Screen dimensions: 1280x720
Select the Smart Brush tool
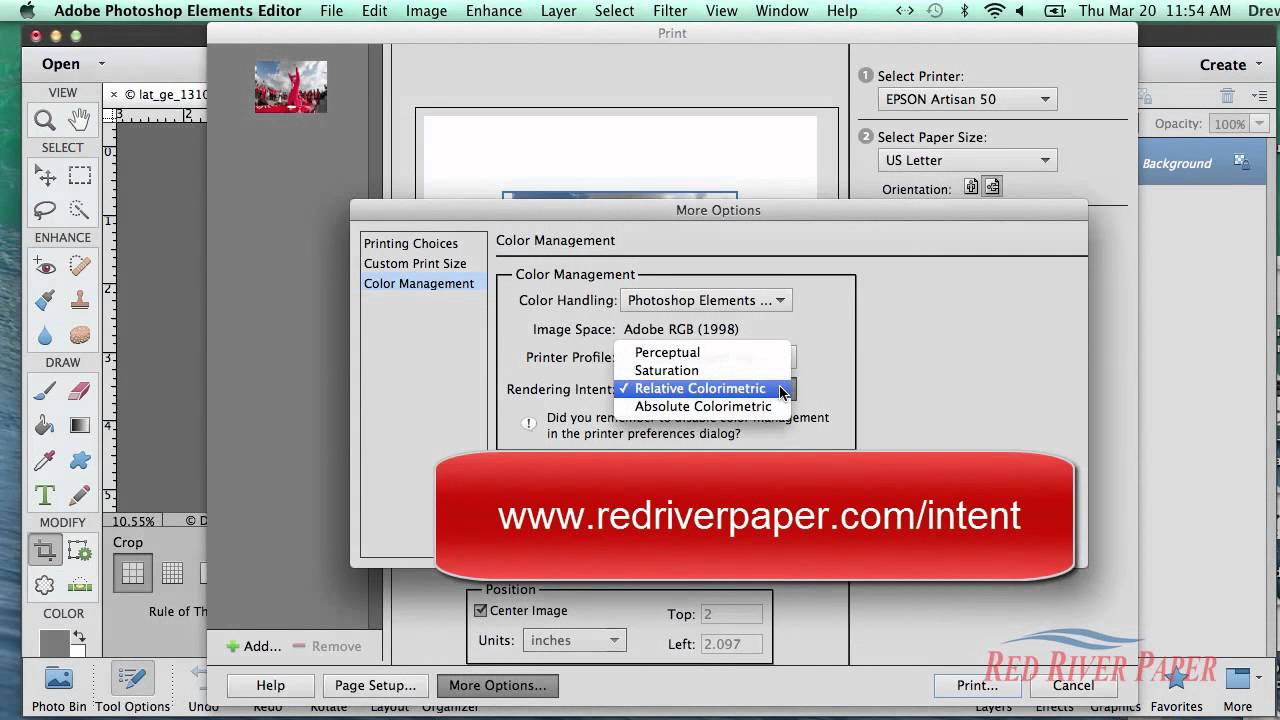pos(45,300)
